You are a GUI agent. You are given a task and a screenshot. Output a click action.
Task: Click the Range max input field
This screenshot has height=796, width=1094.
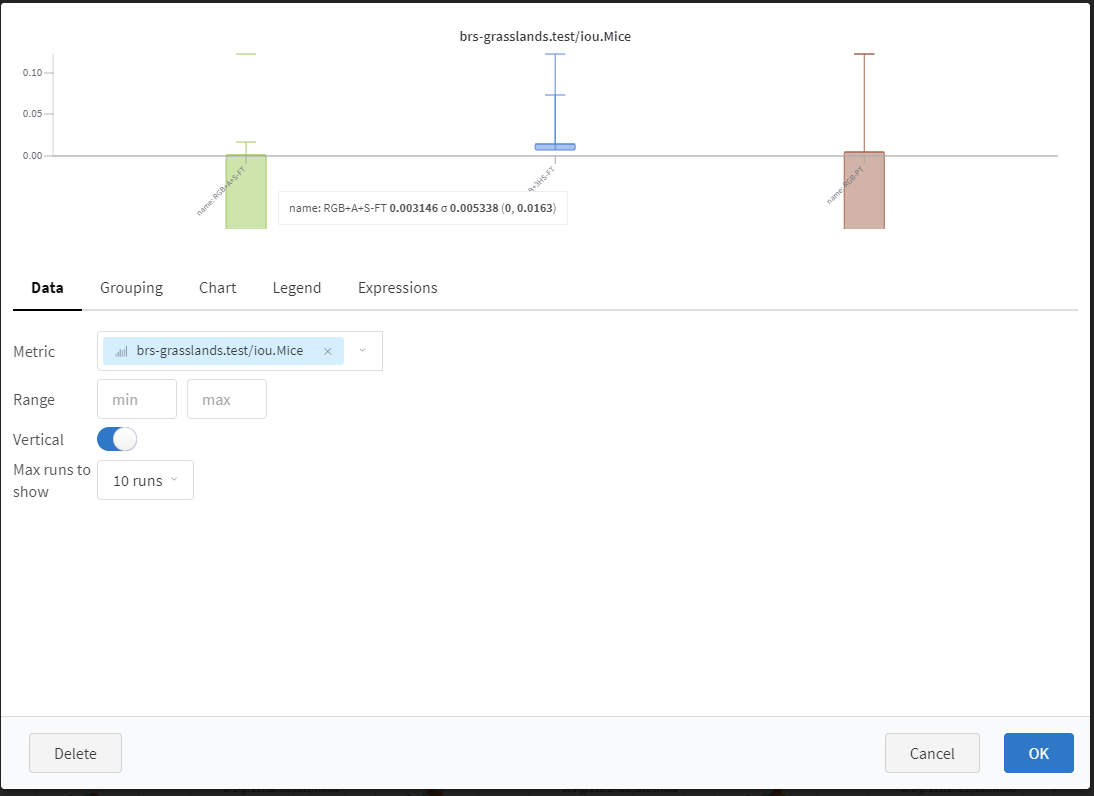click(227, 399)
